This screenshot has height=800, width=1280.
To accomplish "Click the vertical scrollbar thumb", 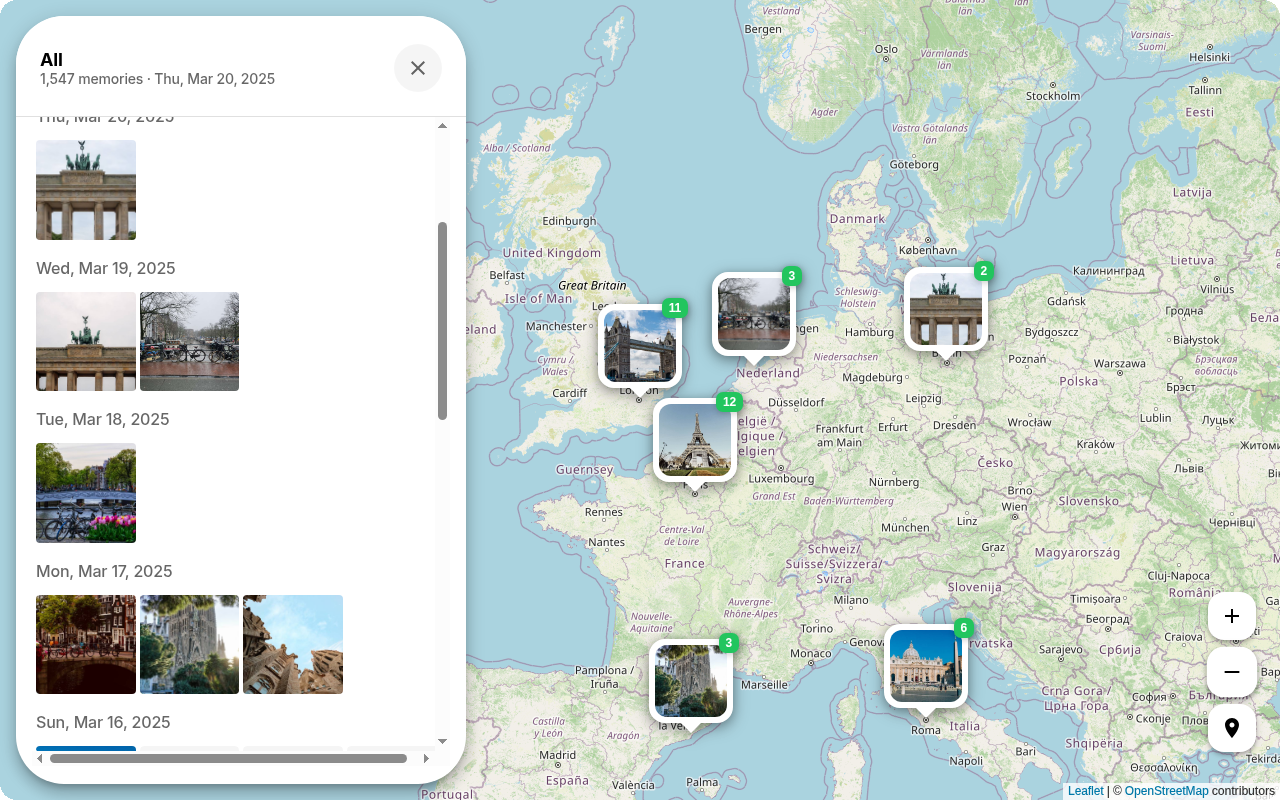I will click(x=442, y=320).
